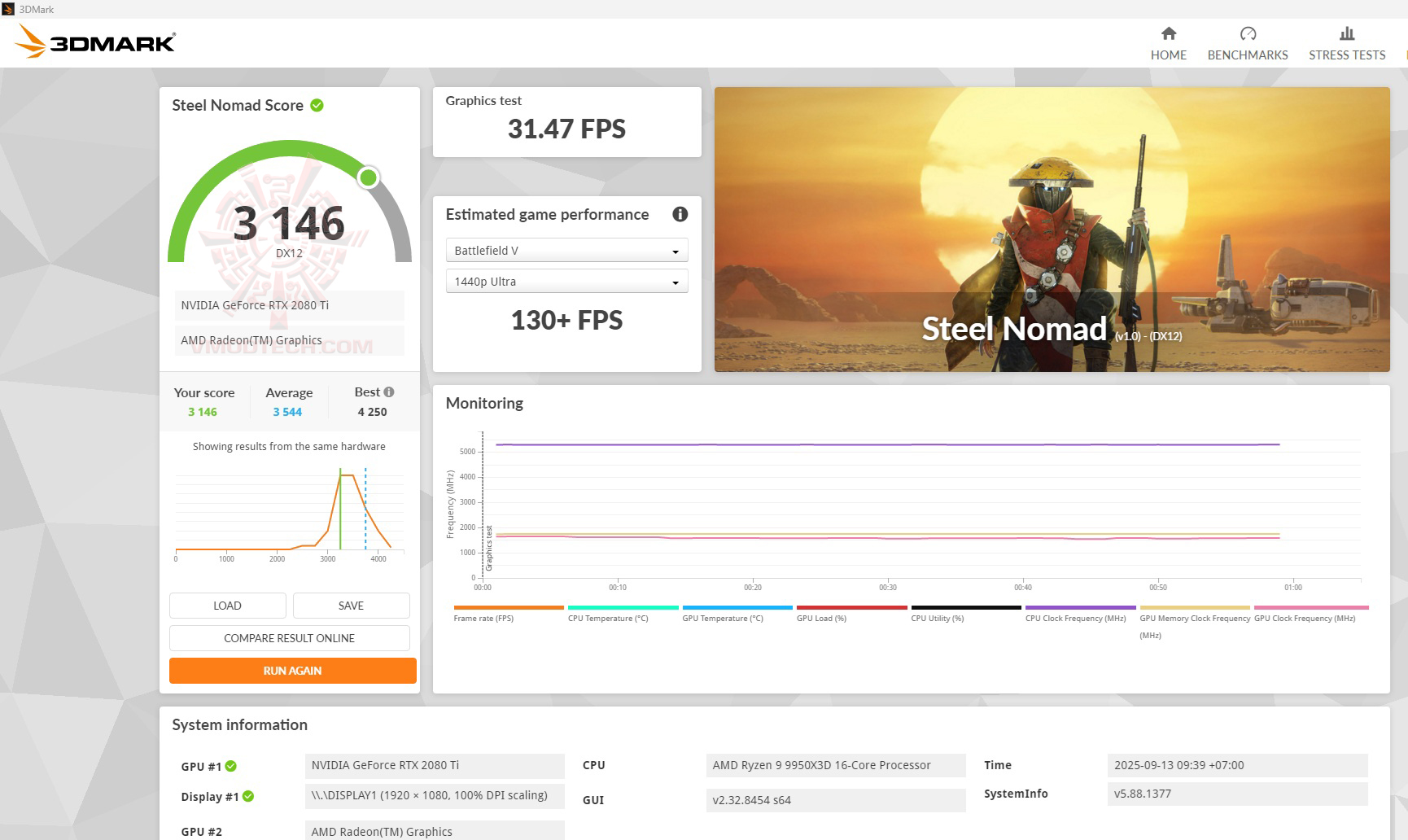
Task: Click the info icon beside Best score
Action: point(389,392)
